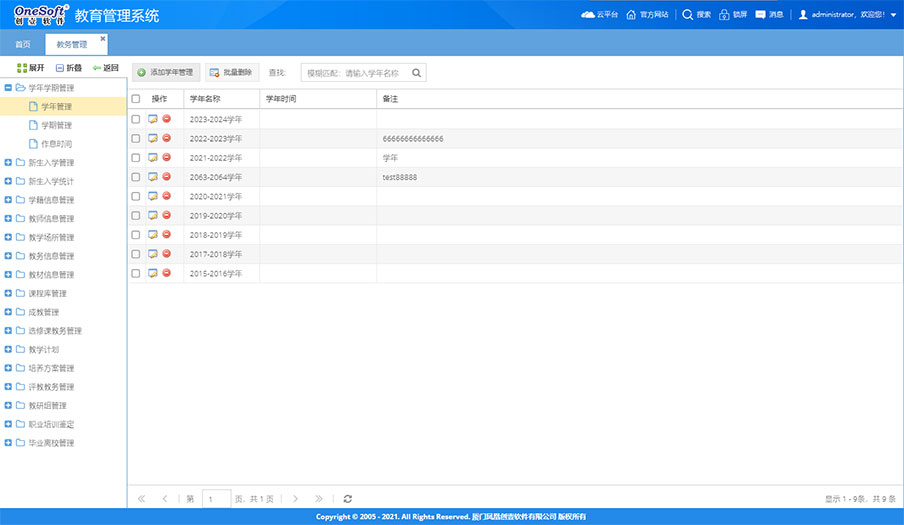The width and height of the screenshot is (904, 525).
Task: Select 学期管理 in the sidebar tree
Action: [56, 126]
